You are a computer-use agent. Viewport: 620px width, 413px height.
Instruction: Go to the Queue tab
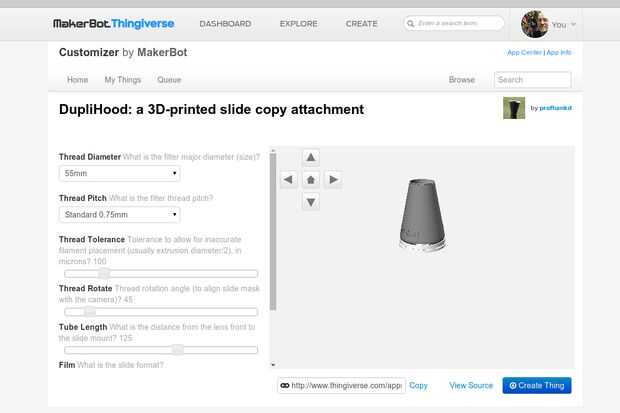tap(169, 80)
